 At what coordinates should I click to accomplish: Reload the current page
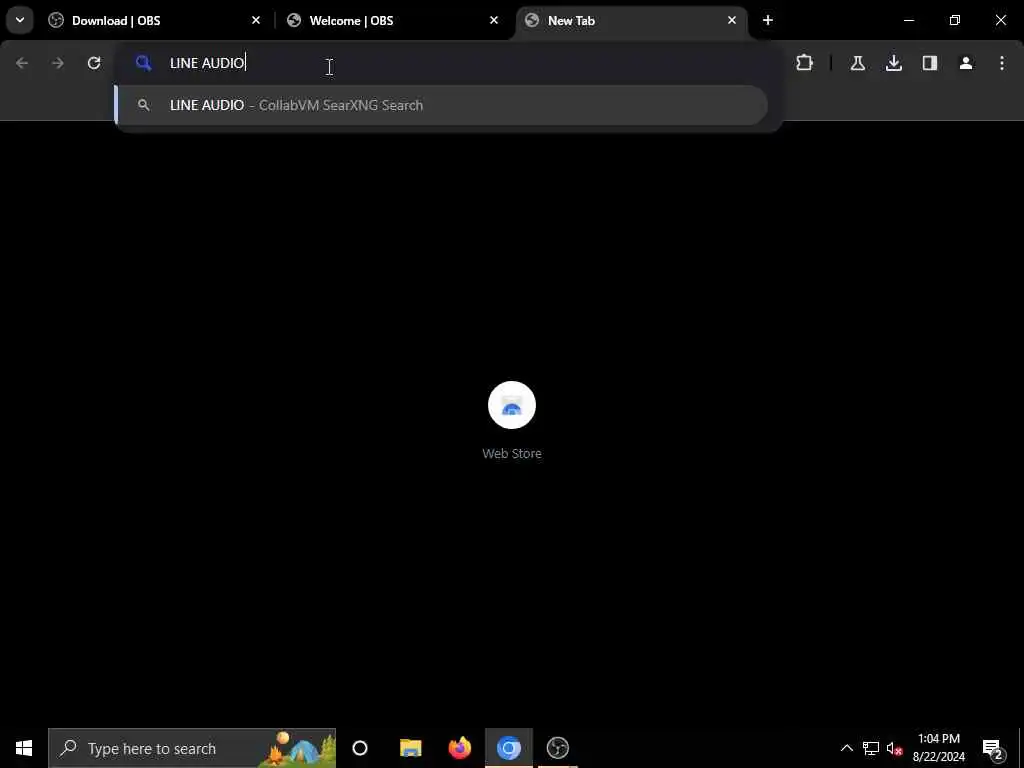coord(94,63)
